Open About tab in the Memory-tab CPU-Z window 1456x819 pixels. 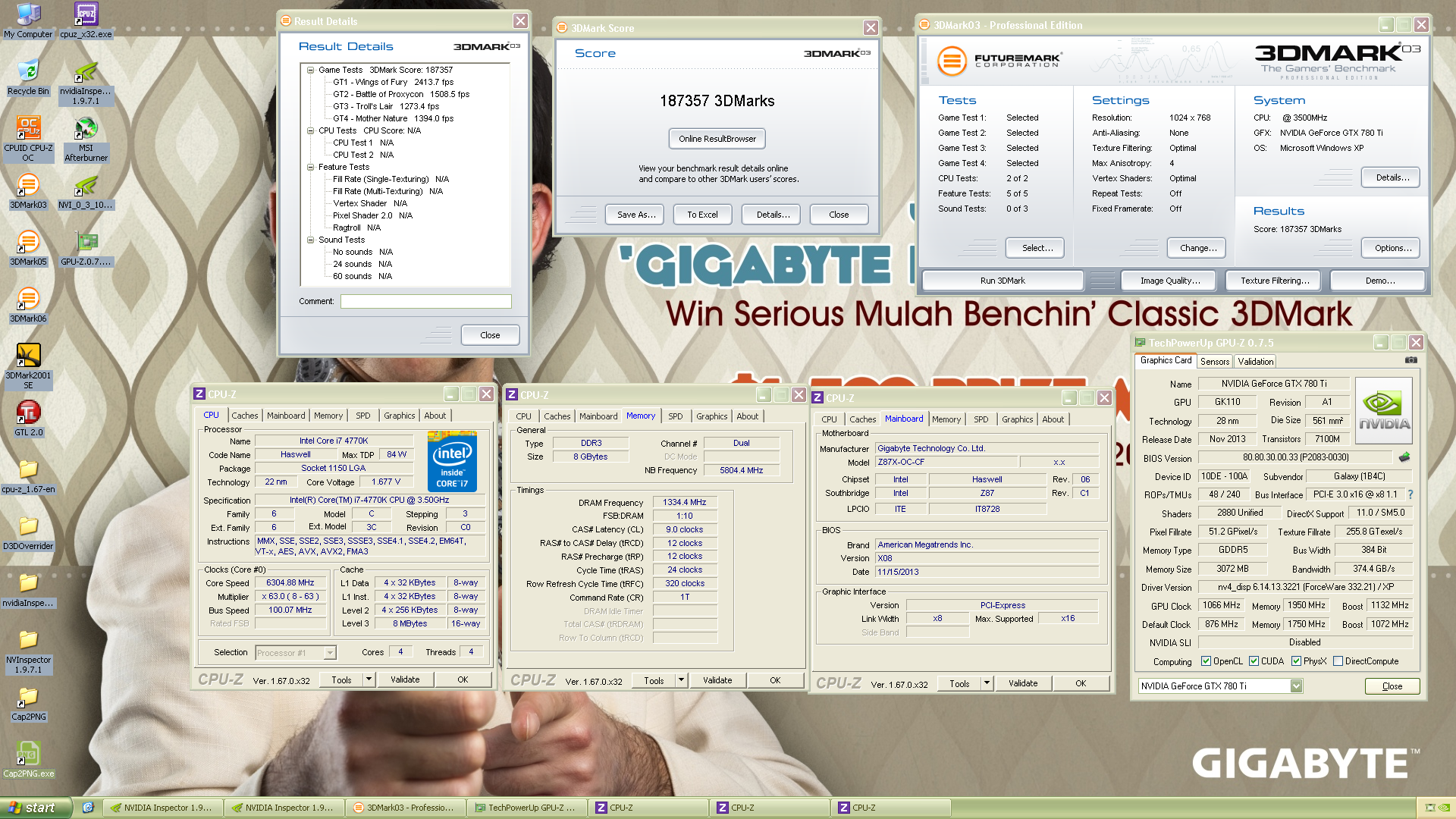(747, 416)
